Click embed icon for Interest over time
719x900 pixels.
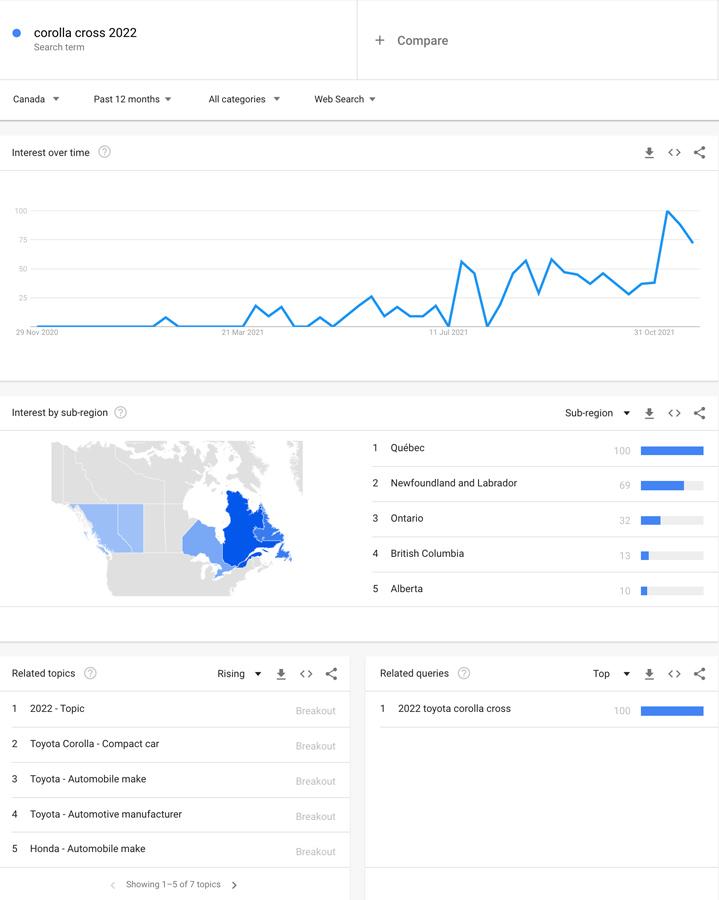click(x=674, y=153)
